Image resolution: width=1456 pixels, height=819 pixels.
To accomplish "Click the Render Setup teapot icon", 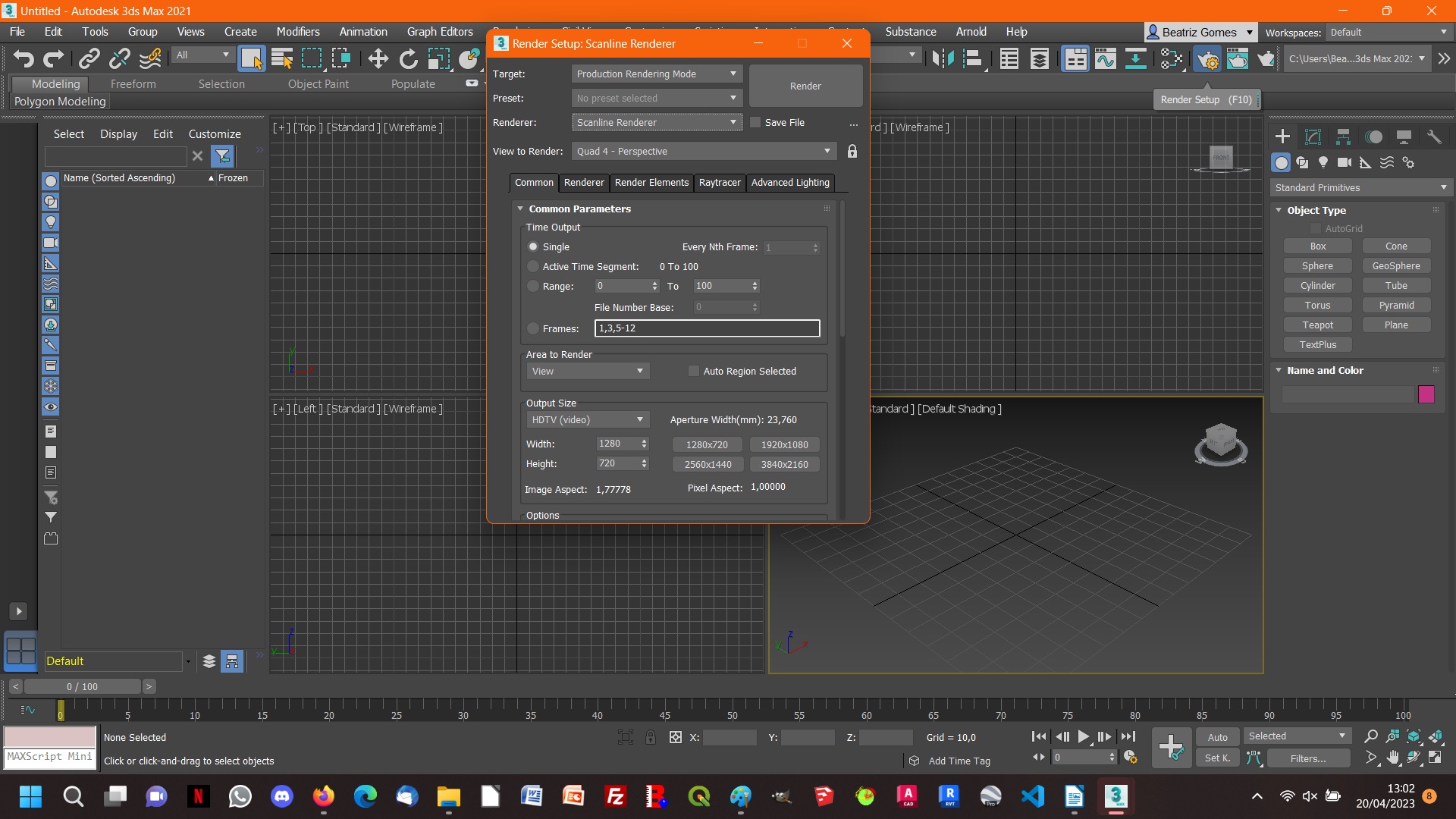I will [x=1207, y=58].
